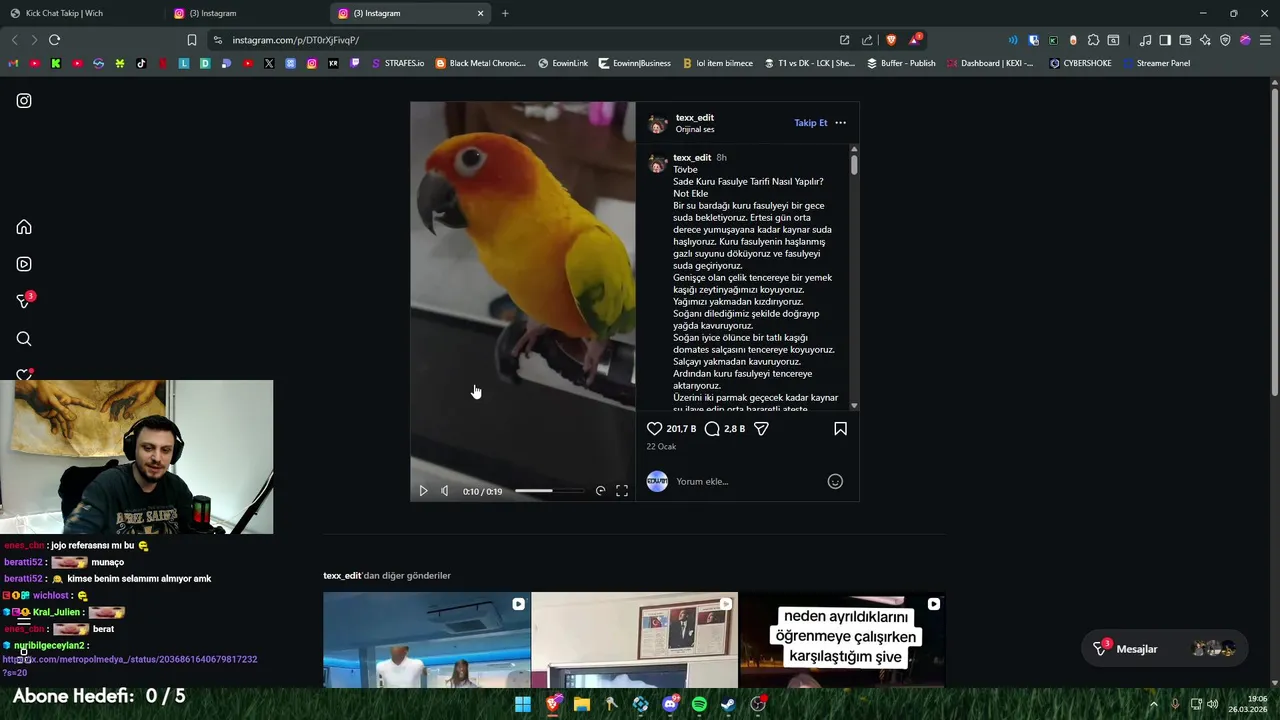Open EowinLink bookmark
Image resolution: width=1280 pixels, height=720 pixels.
[x=563, y=63]
